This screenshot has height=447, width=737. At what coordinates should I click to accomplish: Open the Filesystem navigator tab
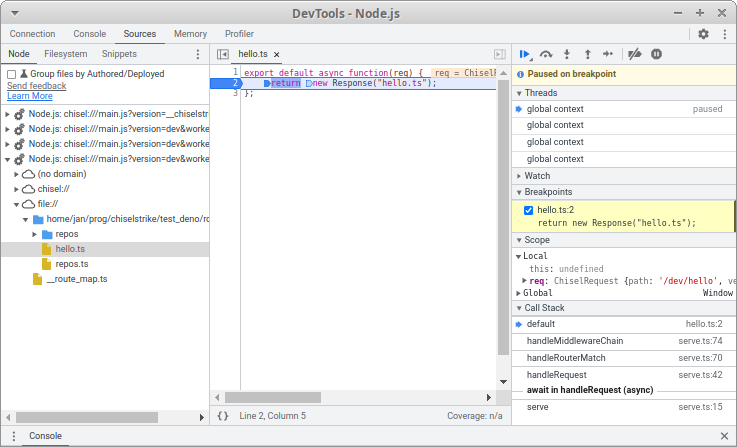pyautogui.click(x=66, y=54)
